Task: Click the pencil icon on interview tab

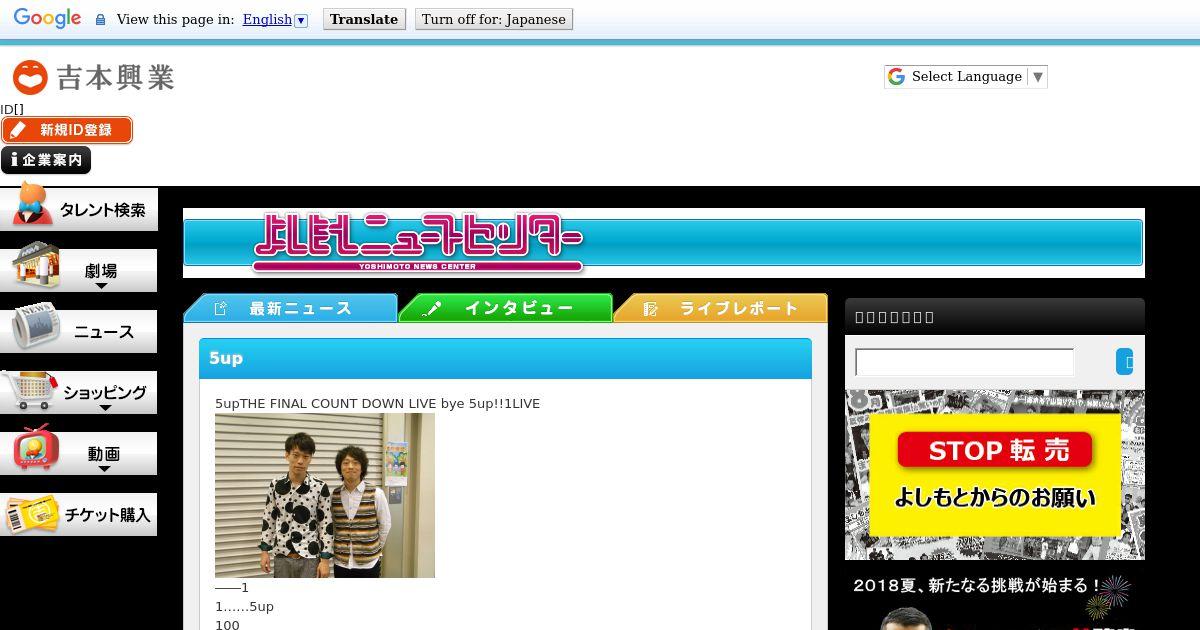Action: 432,309
